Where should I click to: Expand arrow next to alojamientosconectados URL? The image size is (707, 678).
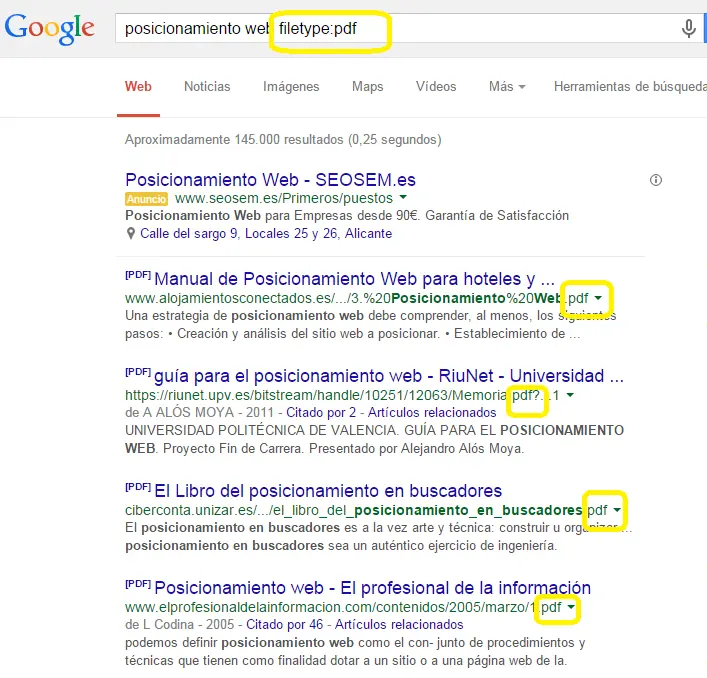[598, 298]
